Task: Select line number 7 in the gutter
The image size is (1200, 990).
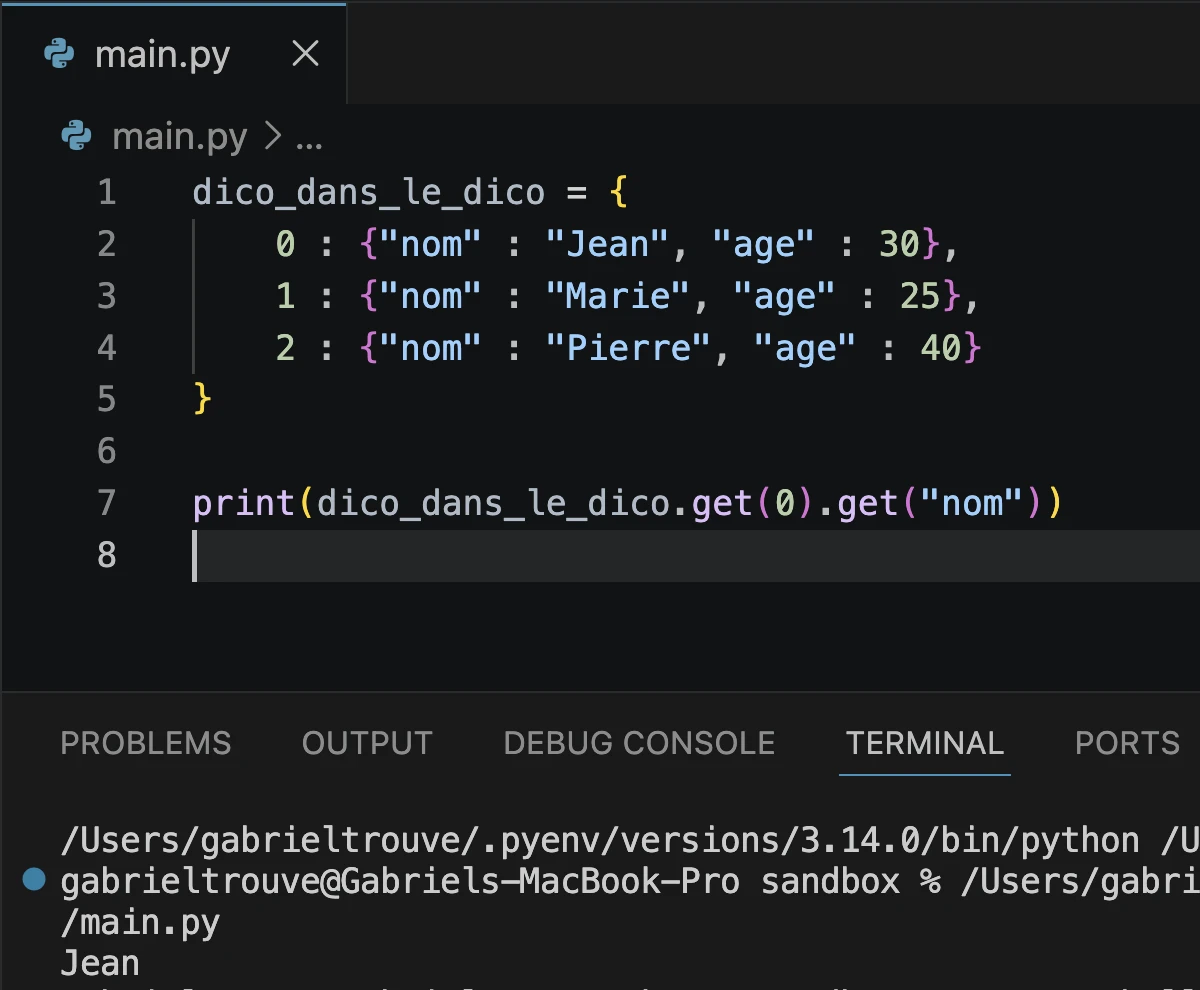Action: [x=107, y=502]
